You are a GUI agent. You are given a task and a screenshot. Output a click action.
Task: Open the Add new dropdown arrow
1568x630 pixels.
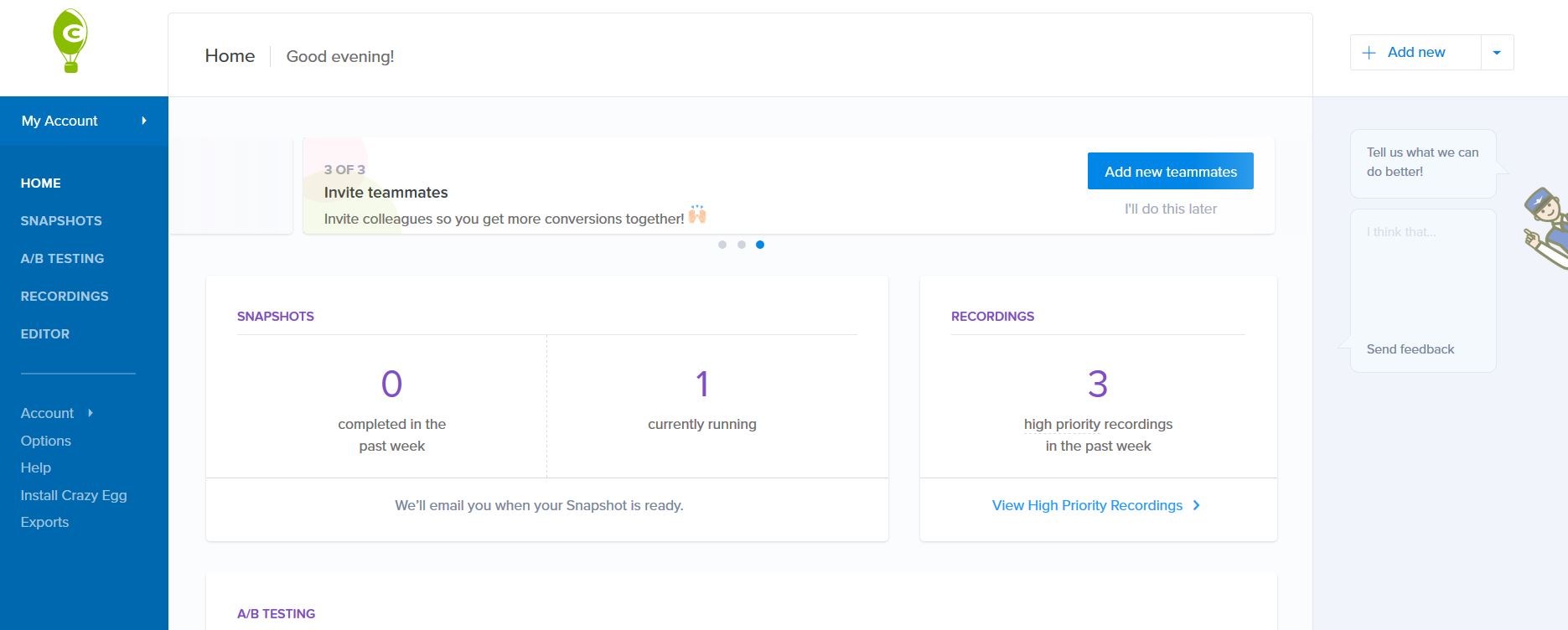coord(1497,53)
